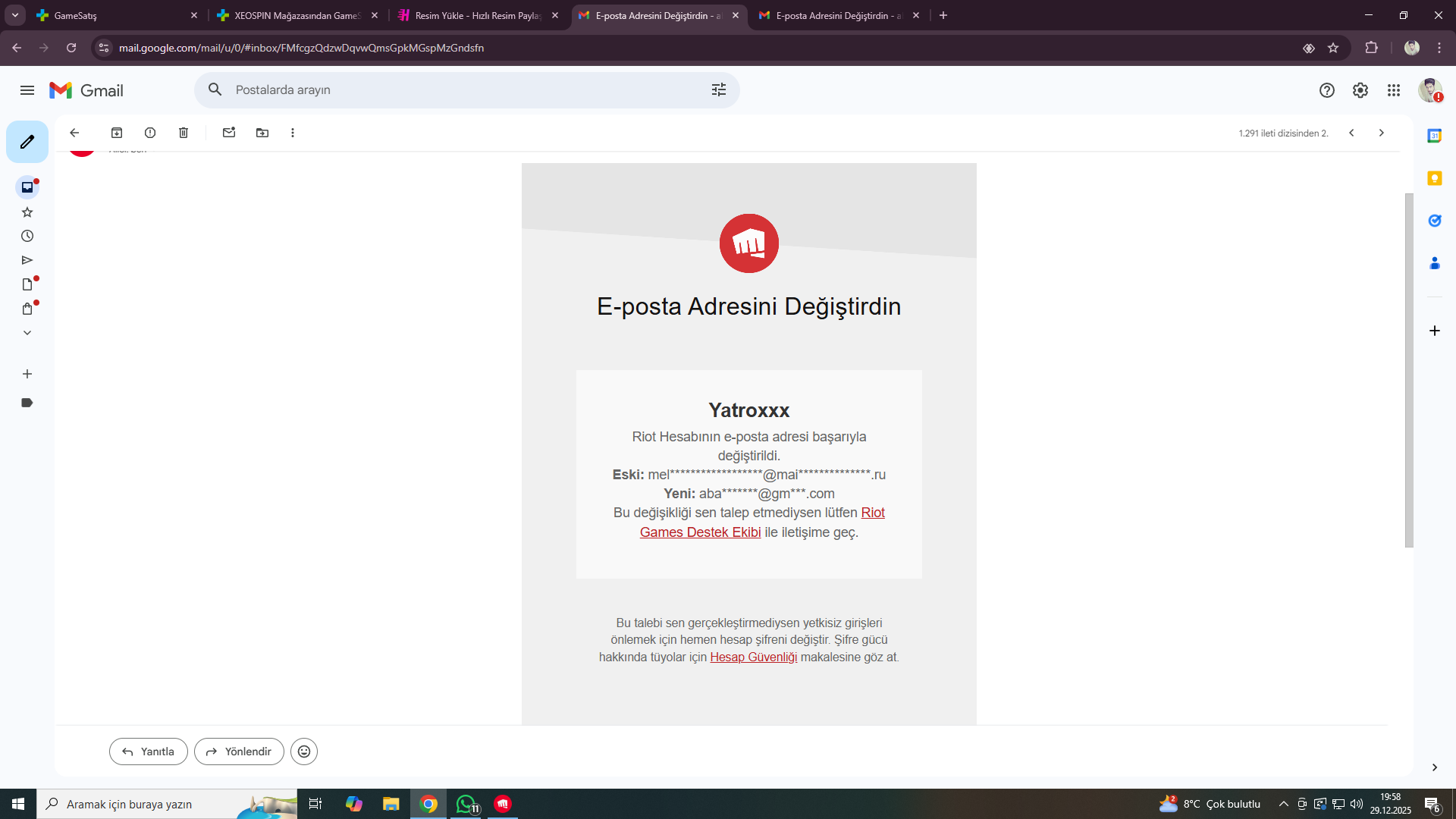
Task: Go to Inbox in left sidebar
Action: pos(27,187)
